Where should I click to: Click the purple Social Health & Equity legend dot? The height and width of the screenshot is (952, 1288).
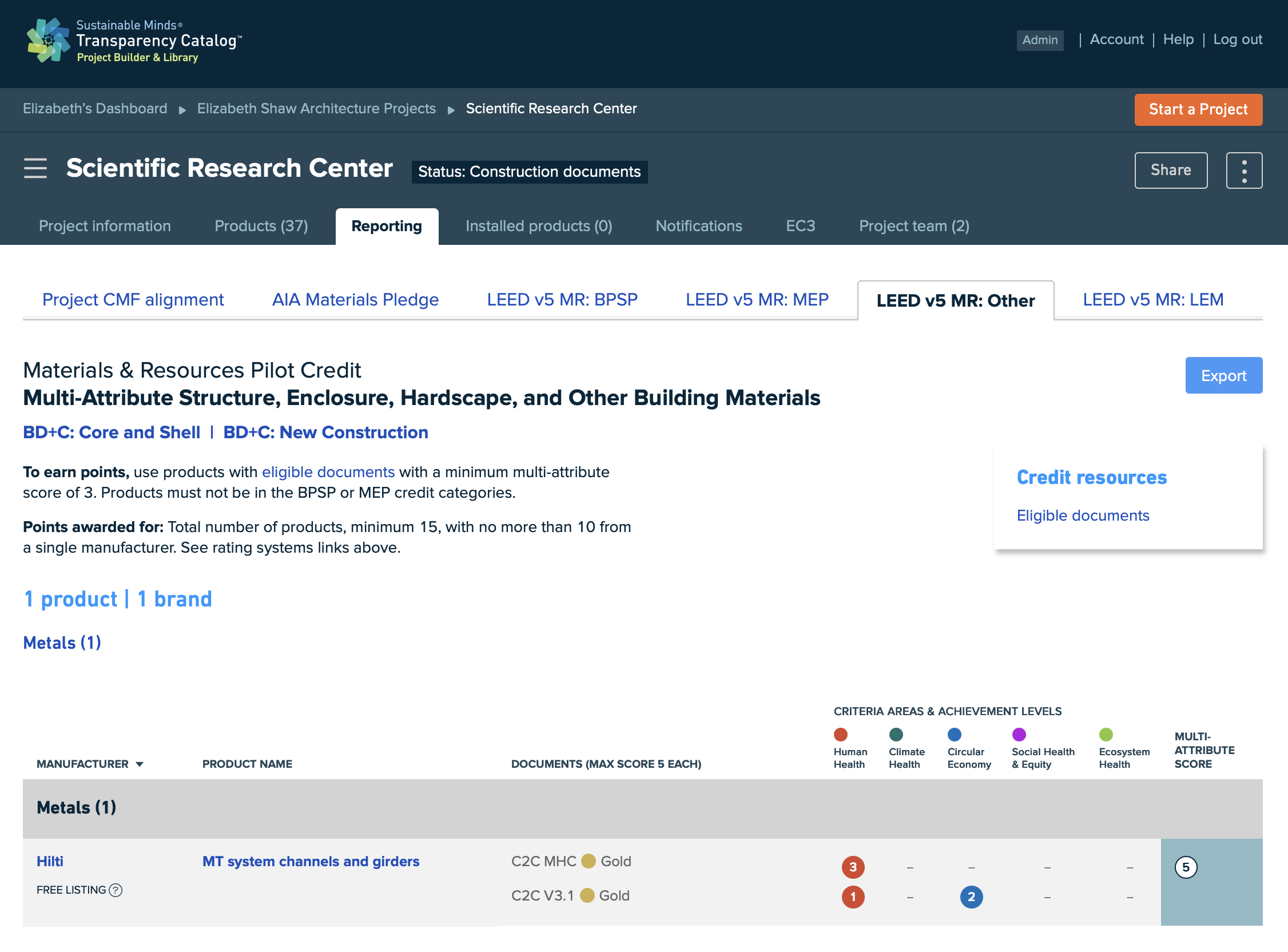coord(1019,734)
